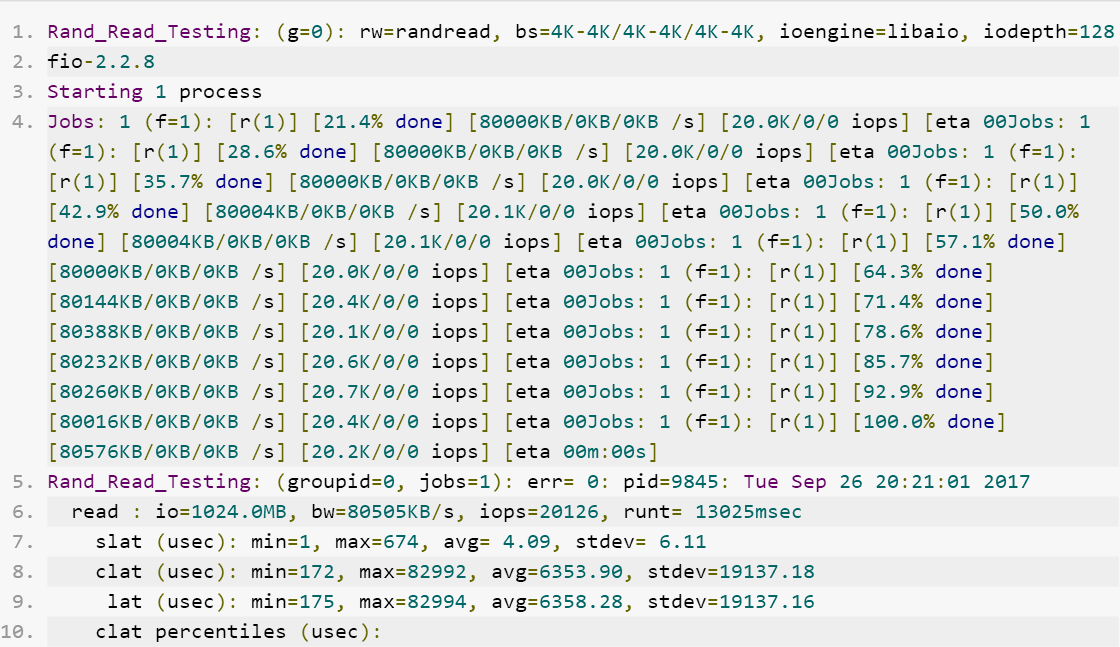Viewport: 1120px width, 647px height.
Task: Click 'avg=6358.28' on the lat line
Action: pyautogui.click(x=557, y=602)
